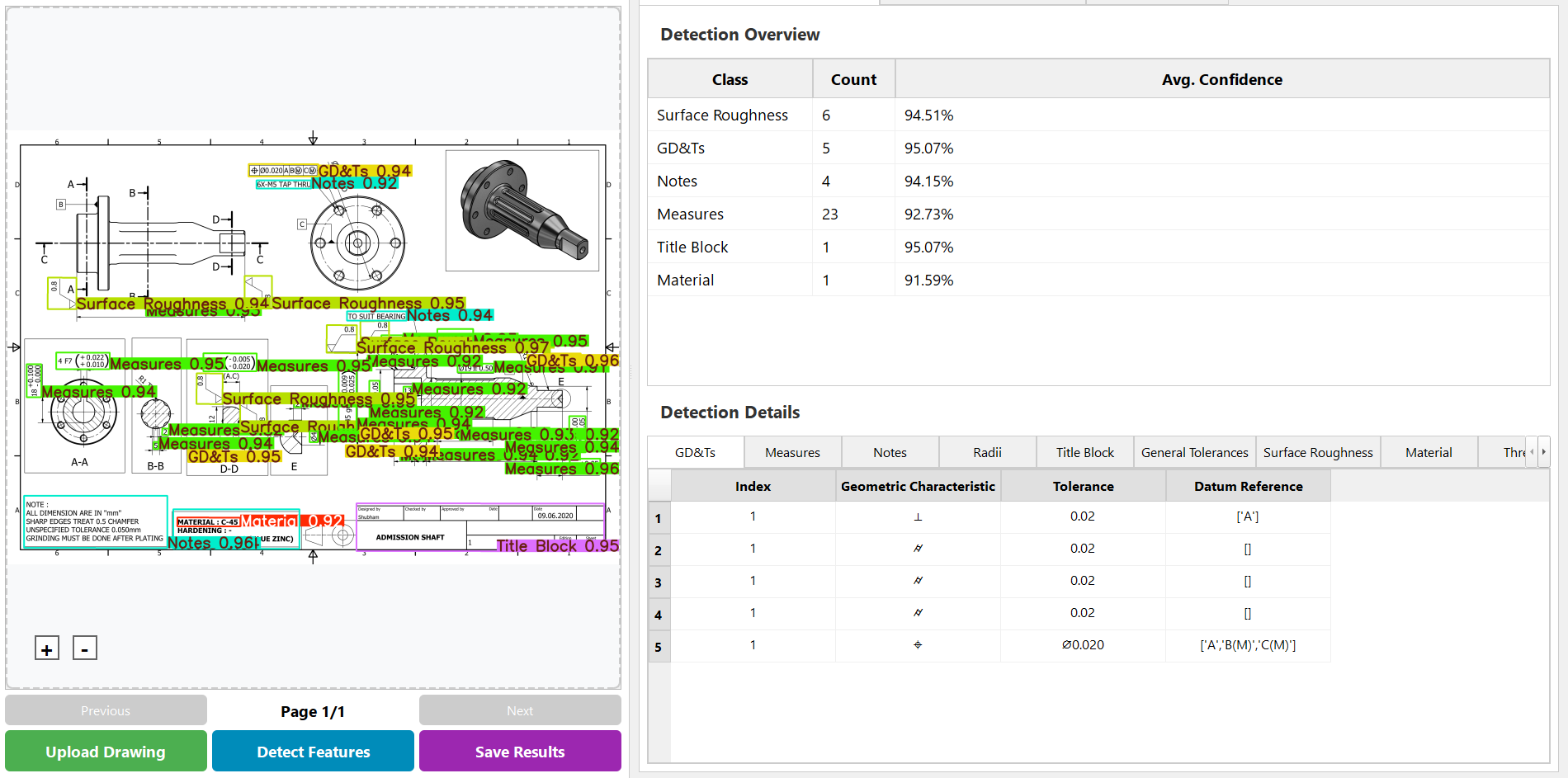Open the GD&Ts tab

(x=696, y=452)
